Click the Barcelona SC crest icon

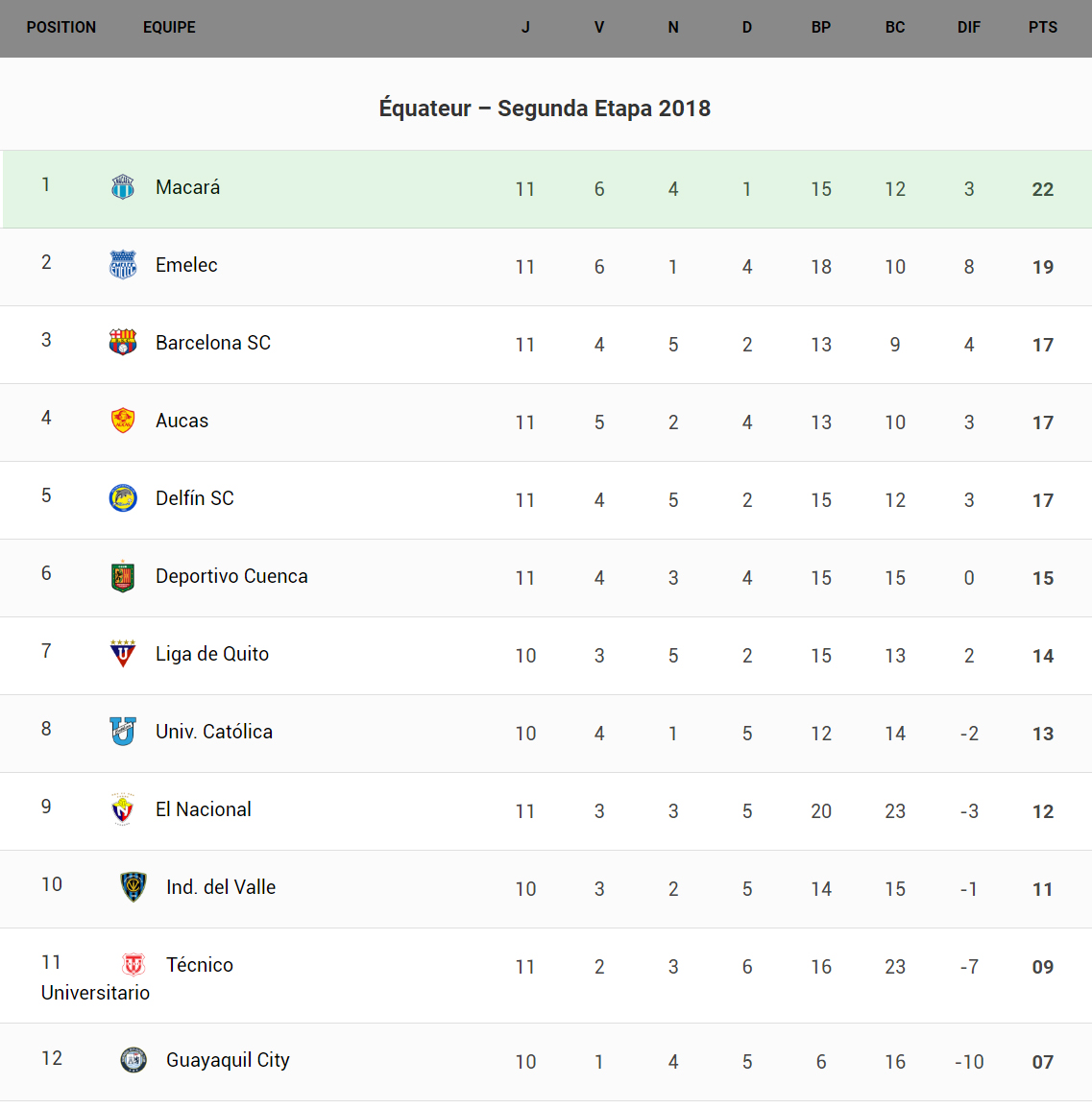[123, 343]
